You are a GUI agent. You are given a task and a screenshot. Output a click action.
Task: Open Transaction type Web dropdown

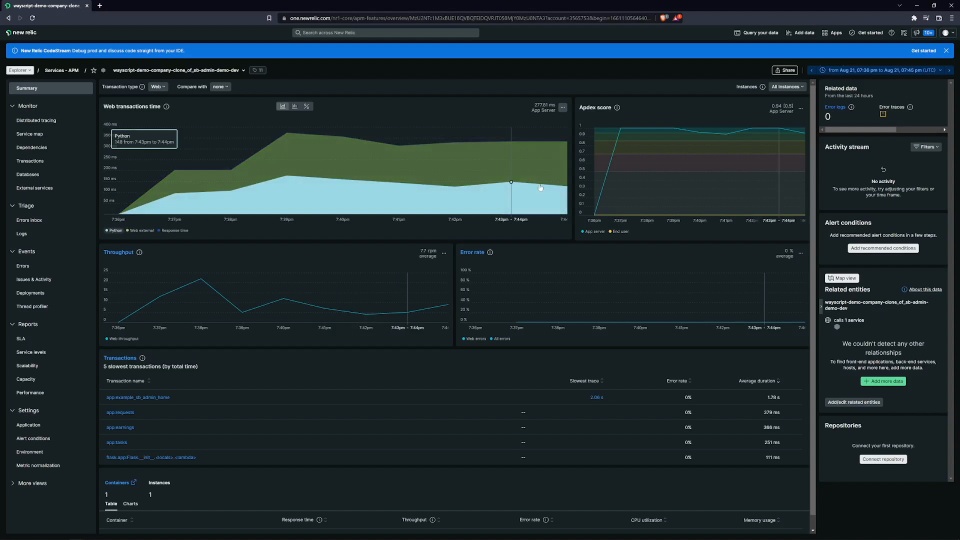pyautogui.click(x=158, y=87)
